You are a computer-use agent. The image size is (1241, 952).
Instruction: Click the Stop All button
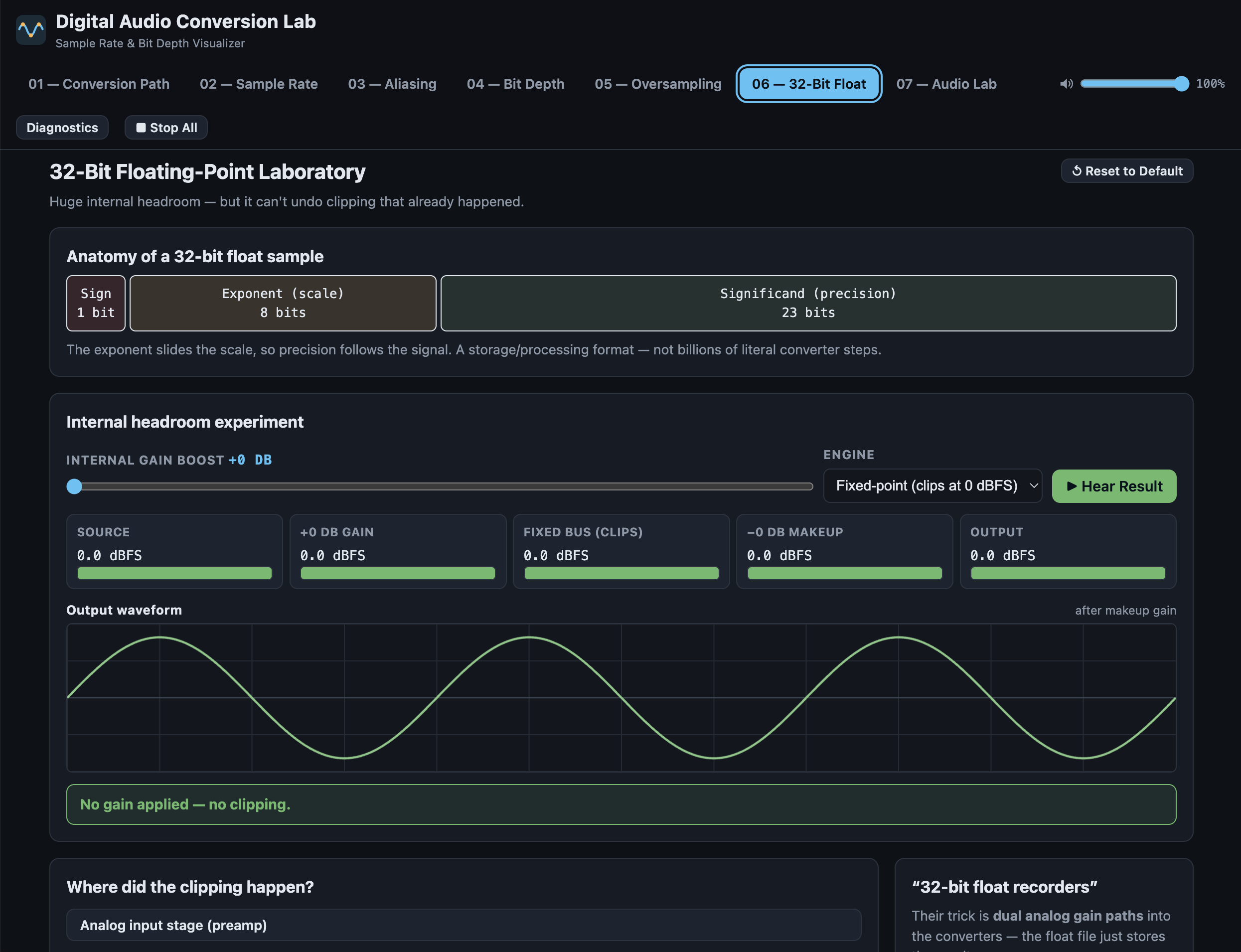166,128
